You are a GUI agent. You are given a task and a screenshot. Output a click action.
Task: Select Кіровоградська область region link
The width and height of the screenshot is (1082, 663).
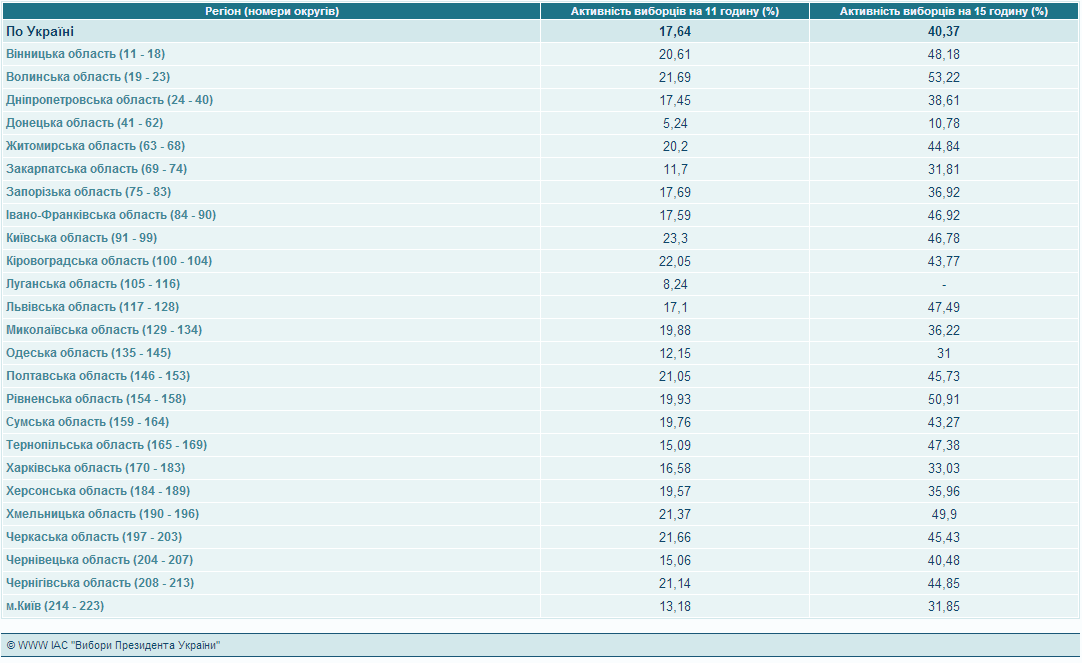pyautogui.click(x=109, y=261)
